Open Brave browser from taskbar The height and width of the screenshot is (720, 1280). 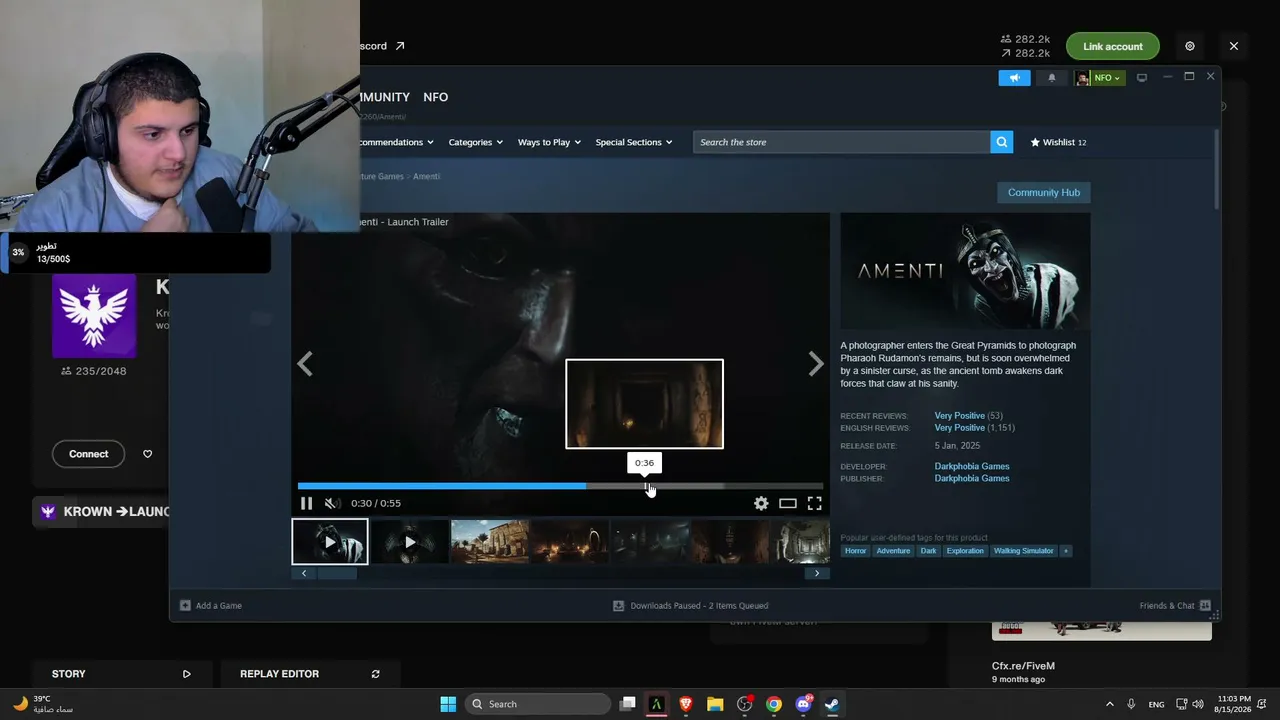(x=686, y=704)
